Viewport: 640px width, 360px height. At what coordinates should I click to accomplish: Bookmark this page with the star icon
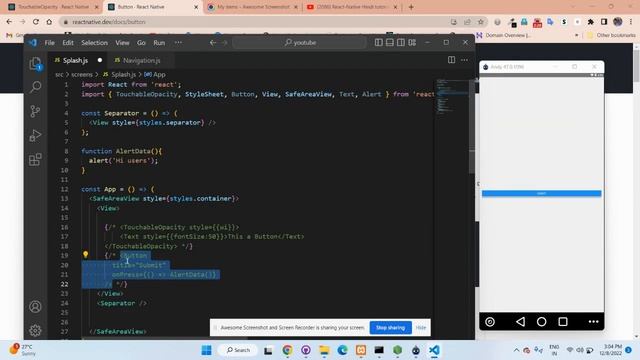coord(481,22)
